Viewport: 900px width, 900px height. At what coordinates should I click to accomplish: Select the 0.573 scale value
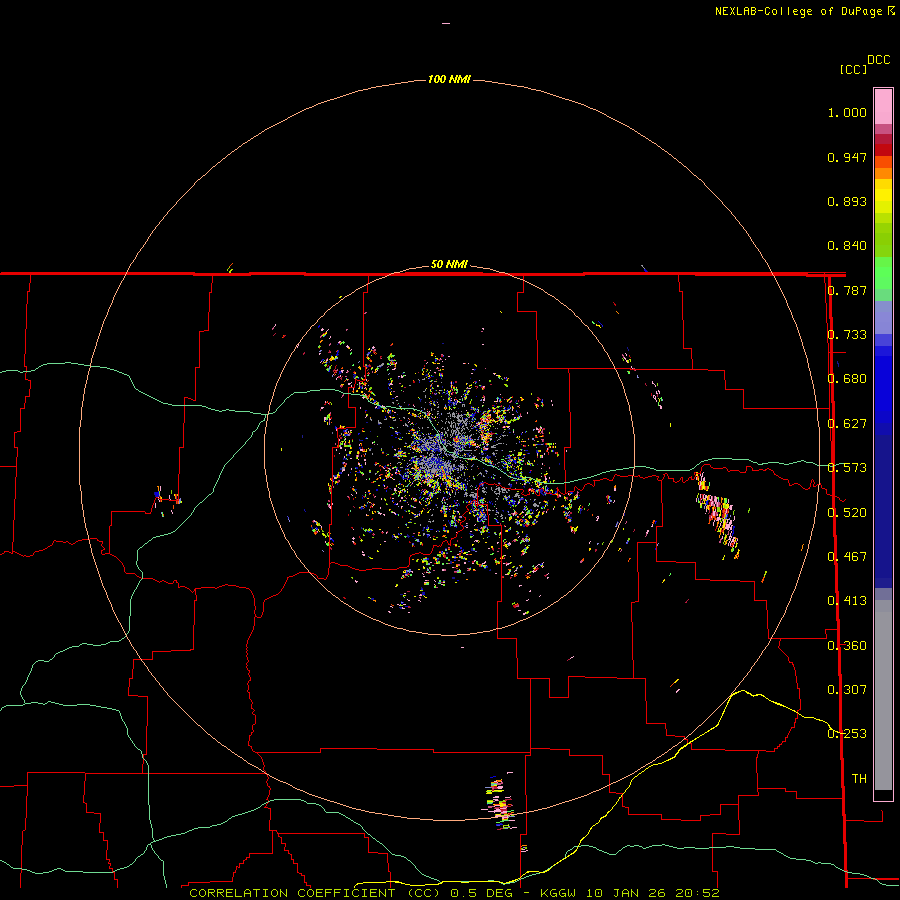coord(847,468)
